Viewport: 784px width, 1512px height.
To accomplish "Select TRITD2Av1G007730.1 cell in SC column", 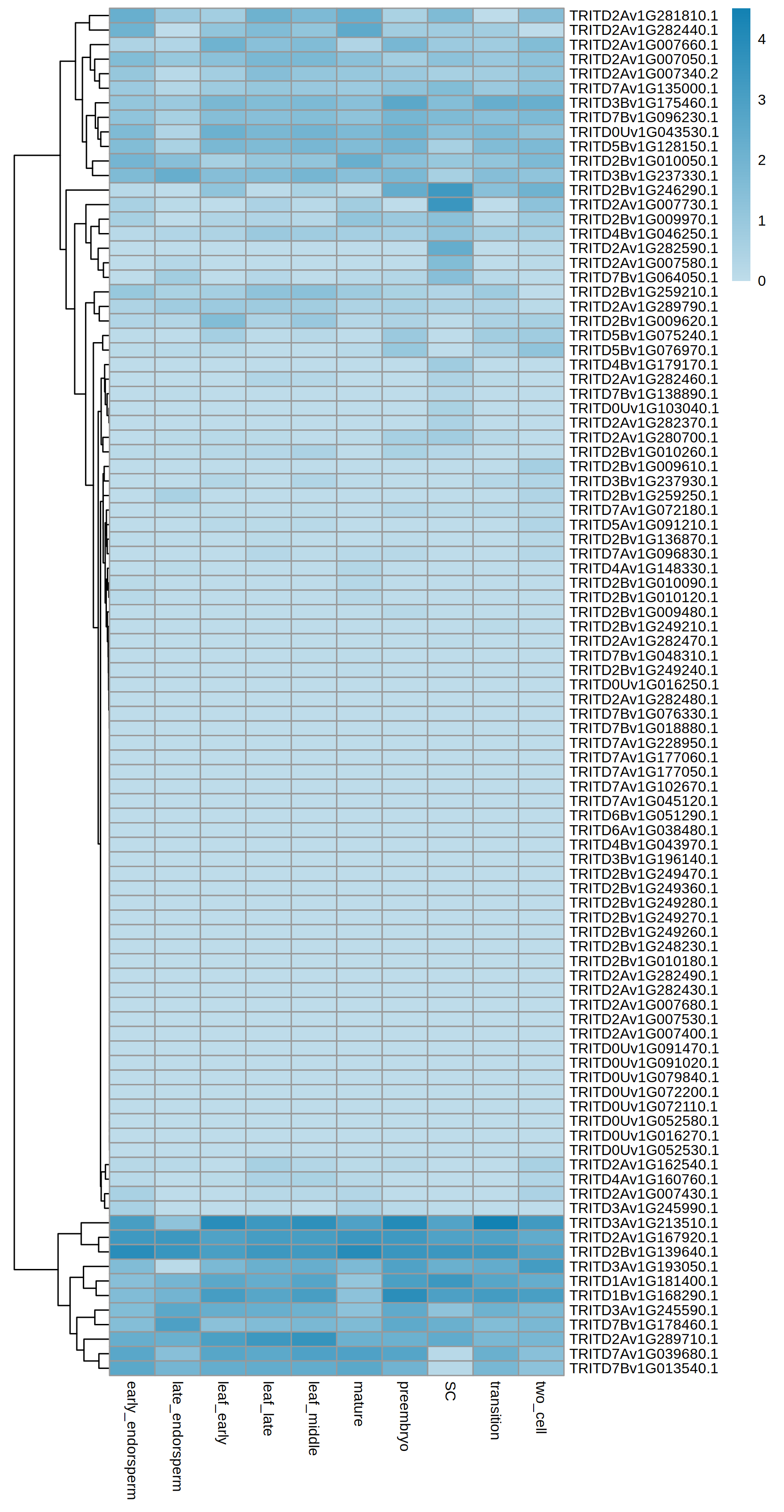I will (450, 205).
